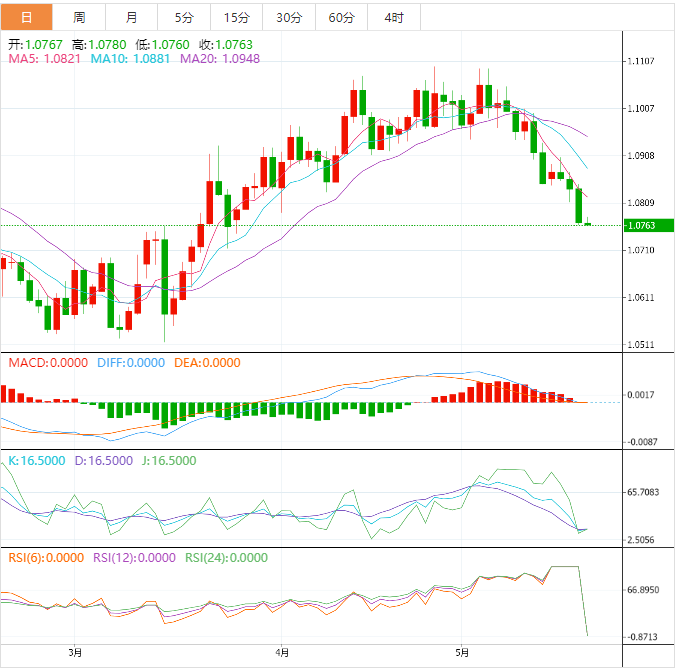Click the 66.8950 RSI axis label
This screenshot has height=671, width=680.
click(x=643, y=590)
